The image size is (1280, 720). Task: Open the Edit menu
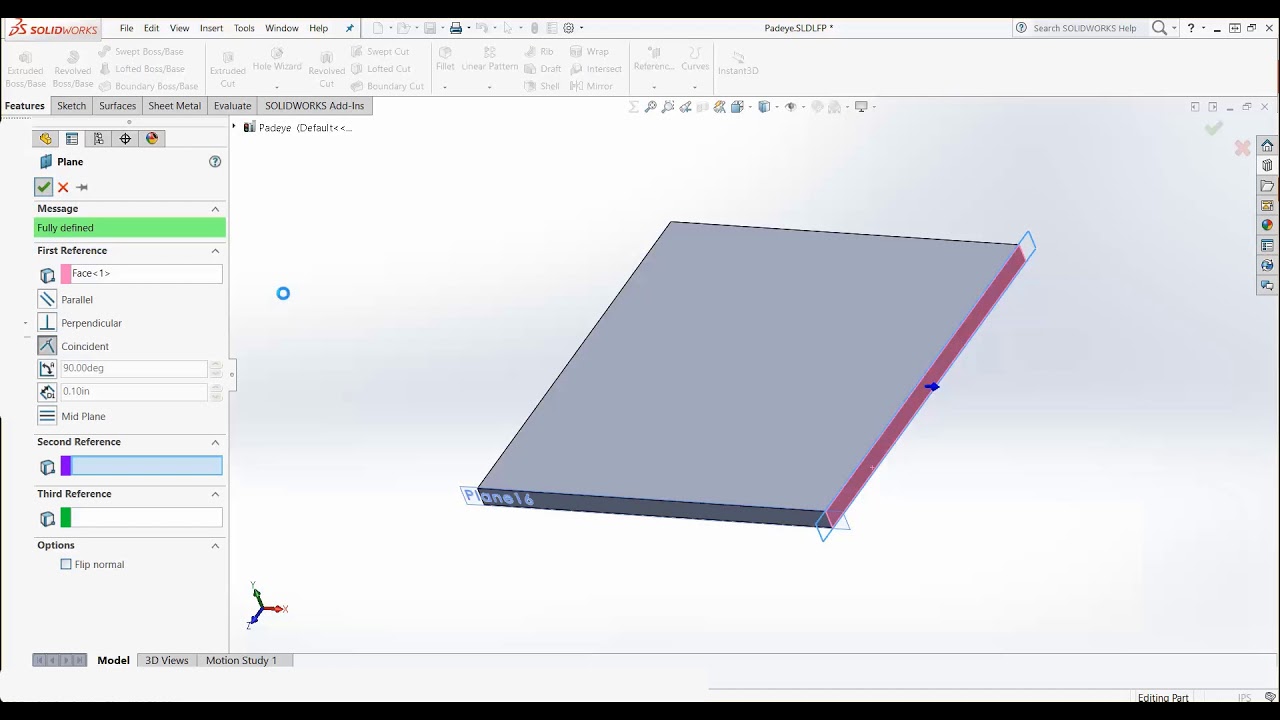pos(151,28)
